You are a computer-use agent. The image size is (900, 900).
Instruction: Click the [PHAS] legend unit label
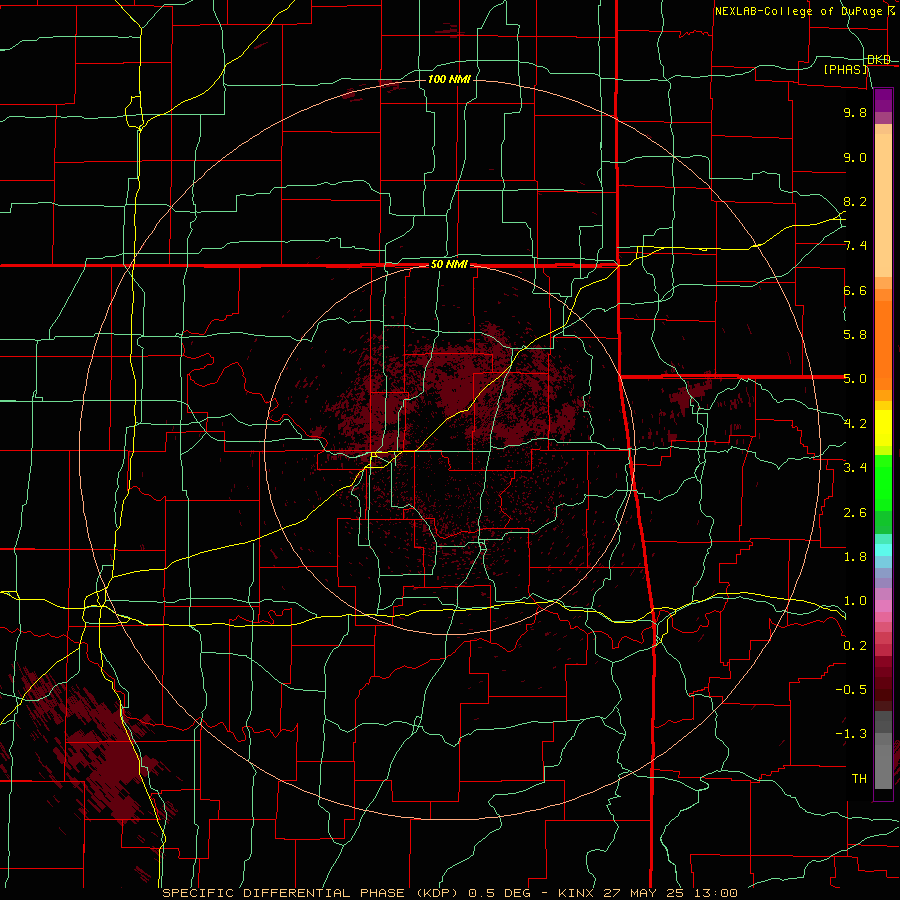coord(845,69)
